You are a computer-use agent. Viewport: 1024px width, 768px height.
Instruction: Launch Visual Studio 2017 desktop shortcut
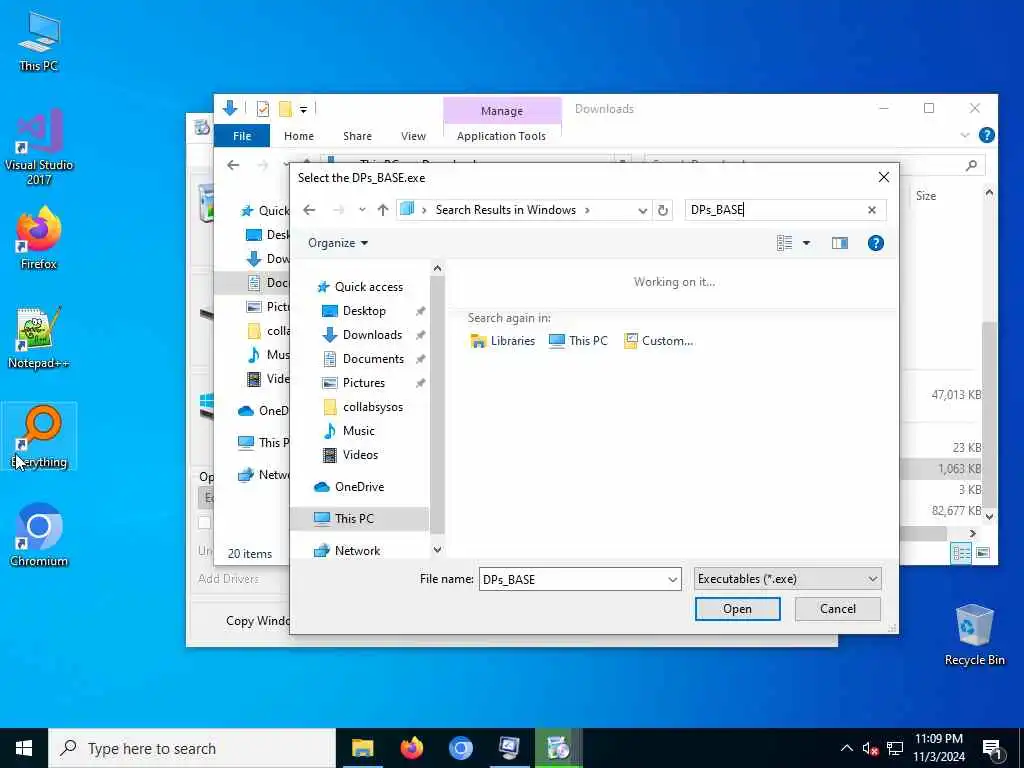pos(39,147)
